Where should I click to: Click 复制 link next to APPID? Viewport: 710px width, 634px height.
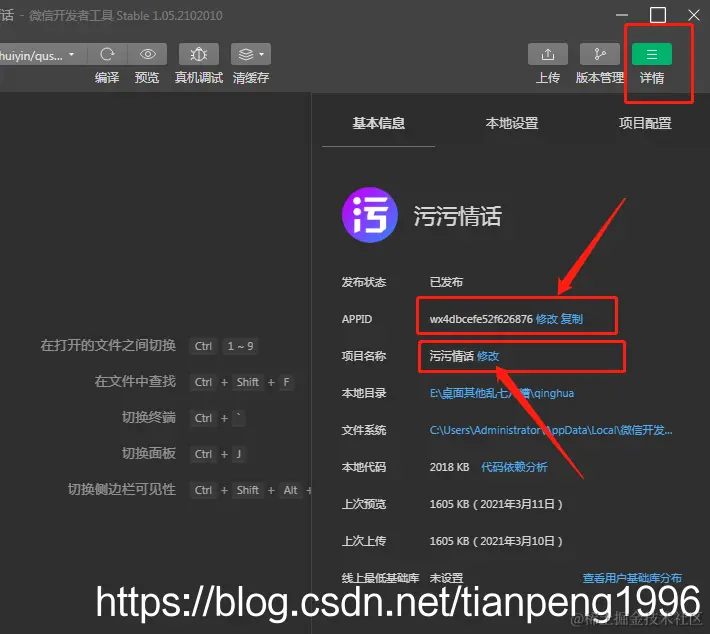[571, 319]
